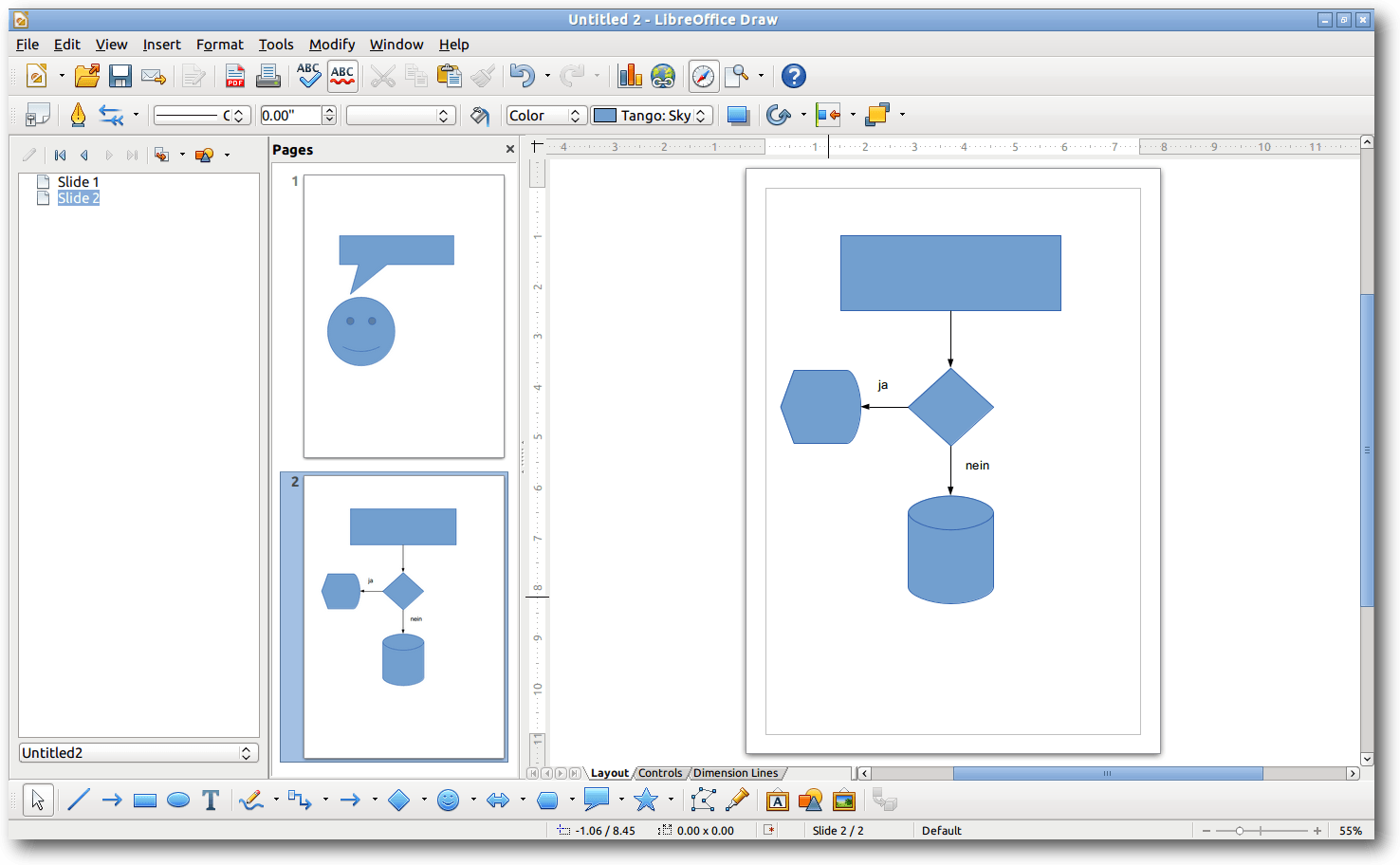1400x865 pixels.
Task: Go to Previous Slide in the Navigator
Action: pyautogui.click(x=84, y=155)
